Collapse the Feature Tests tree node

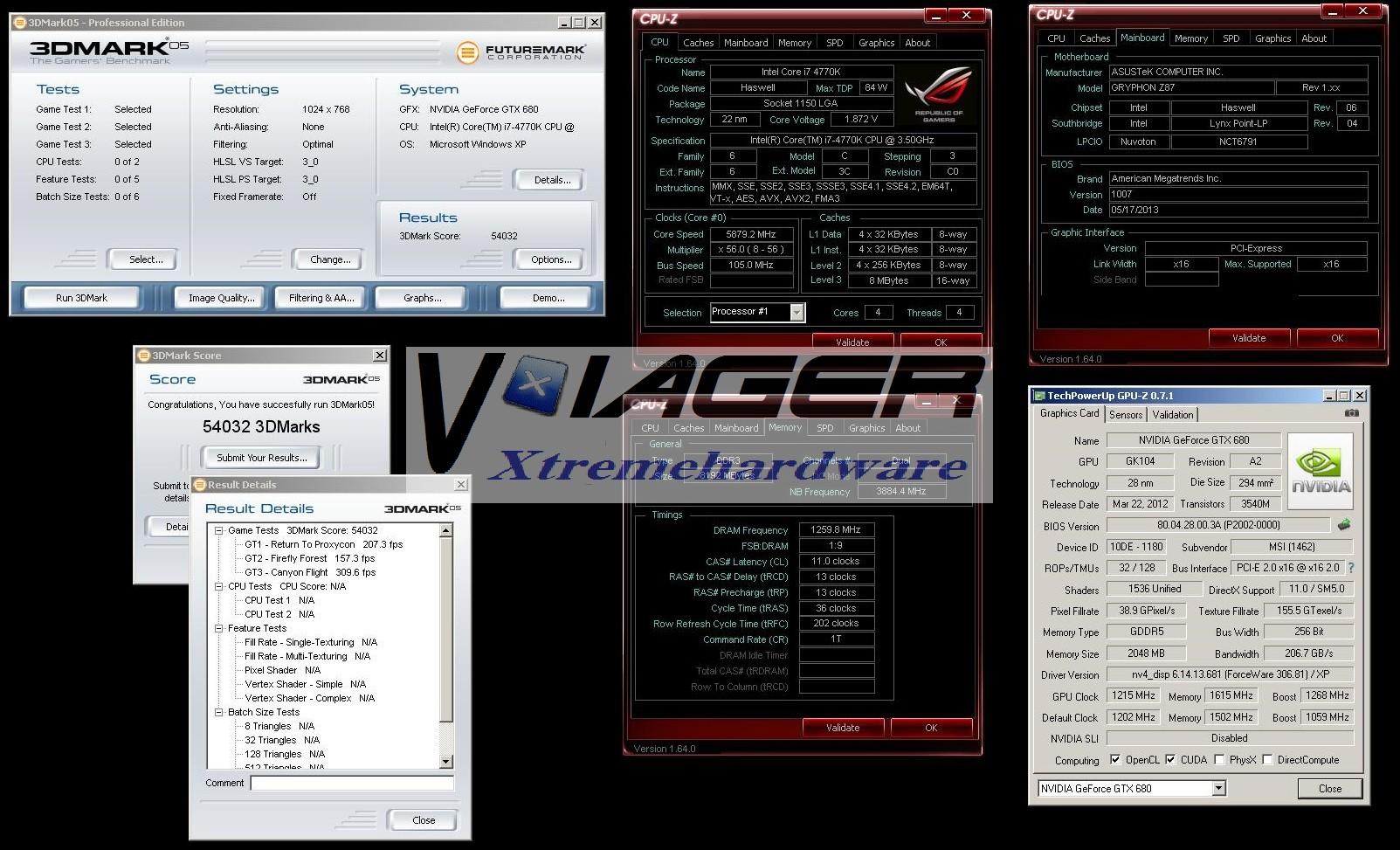point(219,628)
